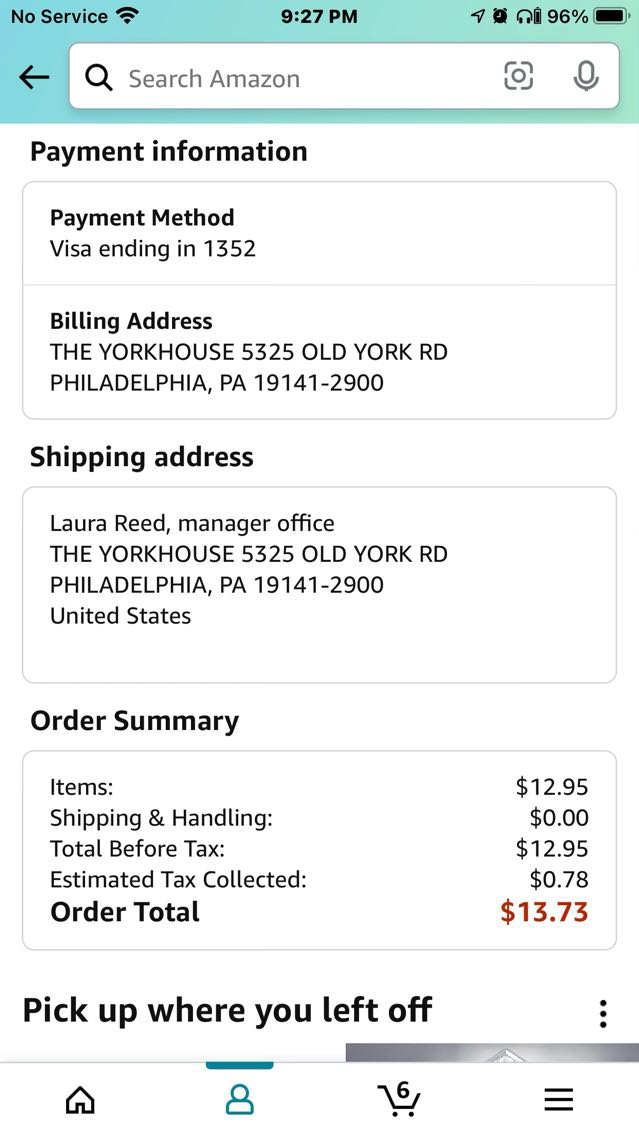Tap the Visa ending in 1352 text
This screenshot has height=1136, width=639.
click(x=153, y=248)
